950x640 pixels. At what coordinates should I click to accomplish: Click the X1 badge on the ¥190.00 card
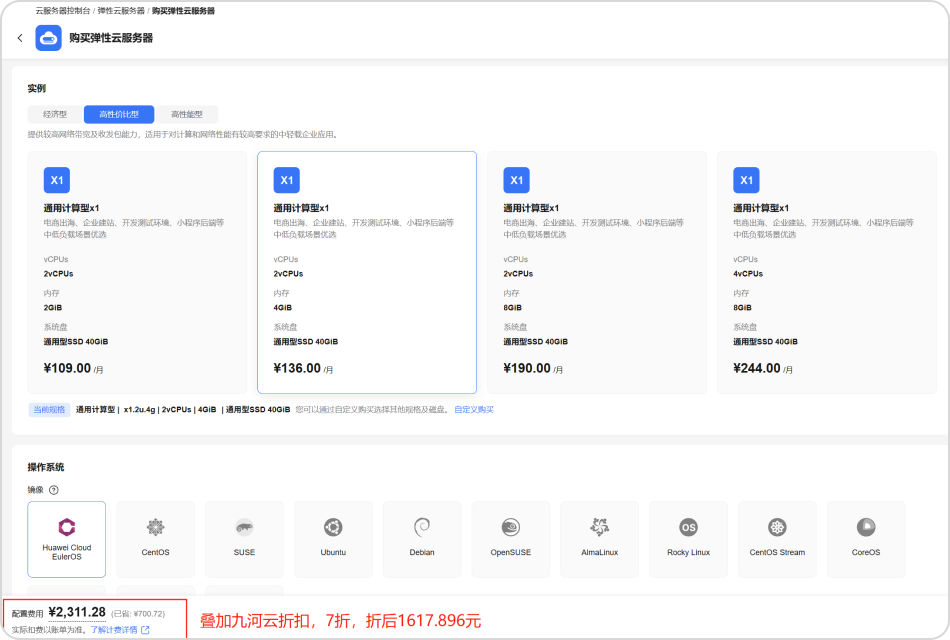pos(517,180)
